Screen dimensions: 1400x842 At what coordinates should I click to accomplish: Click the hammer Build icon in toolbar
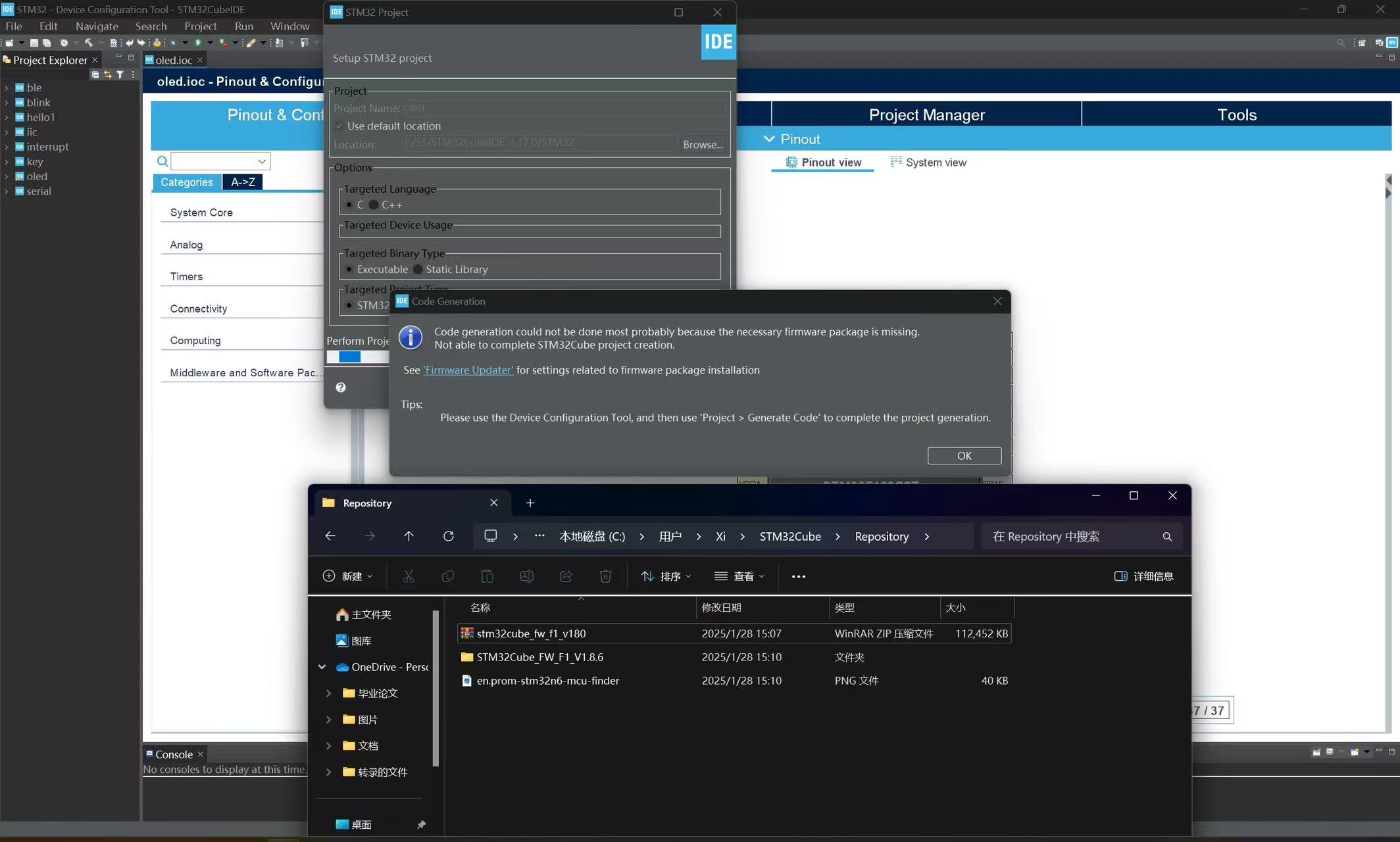point(88,43)
